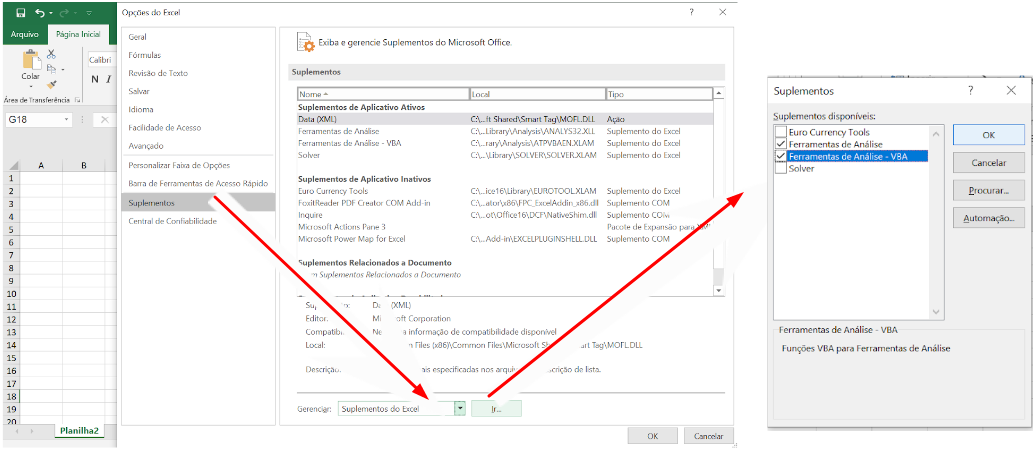
Task: Click the Colar paste icon
Action: (30, 64)
